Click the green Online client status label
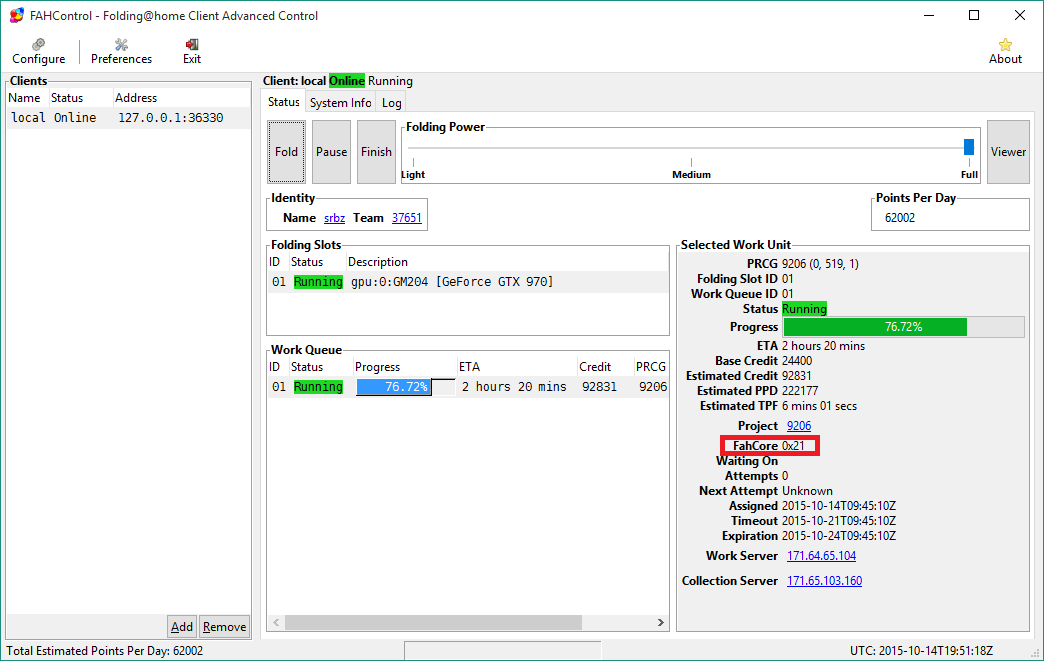1044x661 pixels. click(x=347, y=81)
